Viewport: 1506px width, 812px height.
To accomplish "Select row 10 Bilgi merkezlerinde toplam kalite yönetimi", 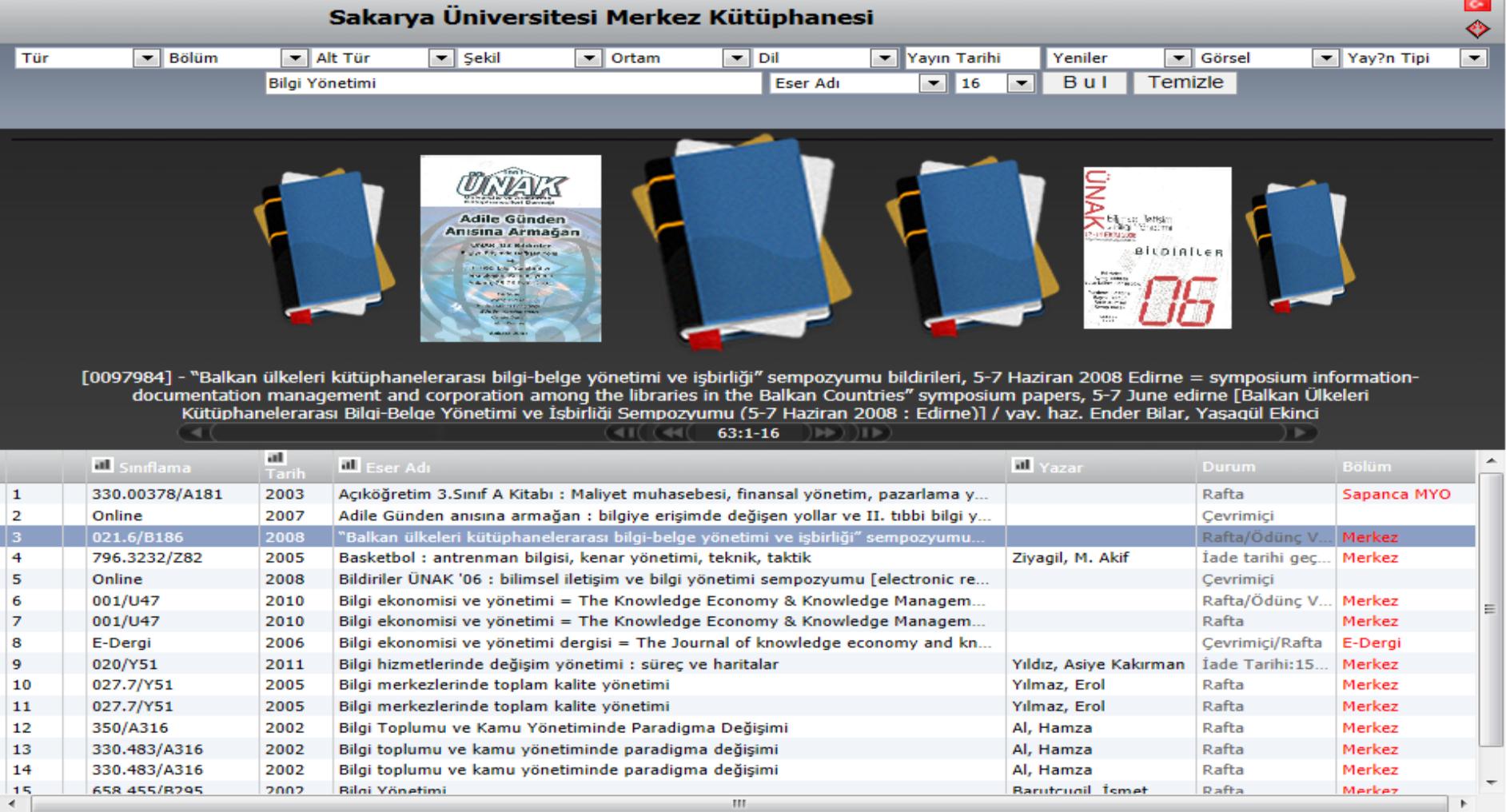I will click(739, 685).
